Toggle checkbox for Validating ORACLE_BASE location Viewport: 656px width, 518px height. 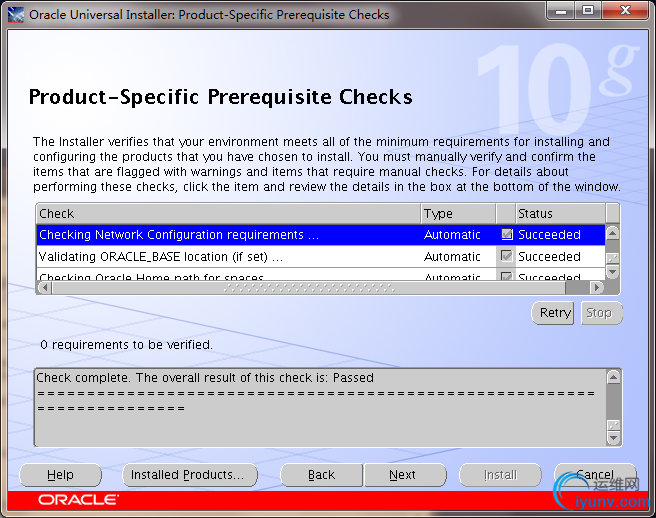(507, 256)
